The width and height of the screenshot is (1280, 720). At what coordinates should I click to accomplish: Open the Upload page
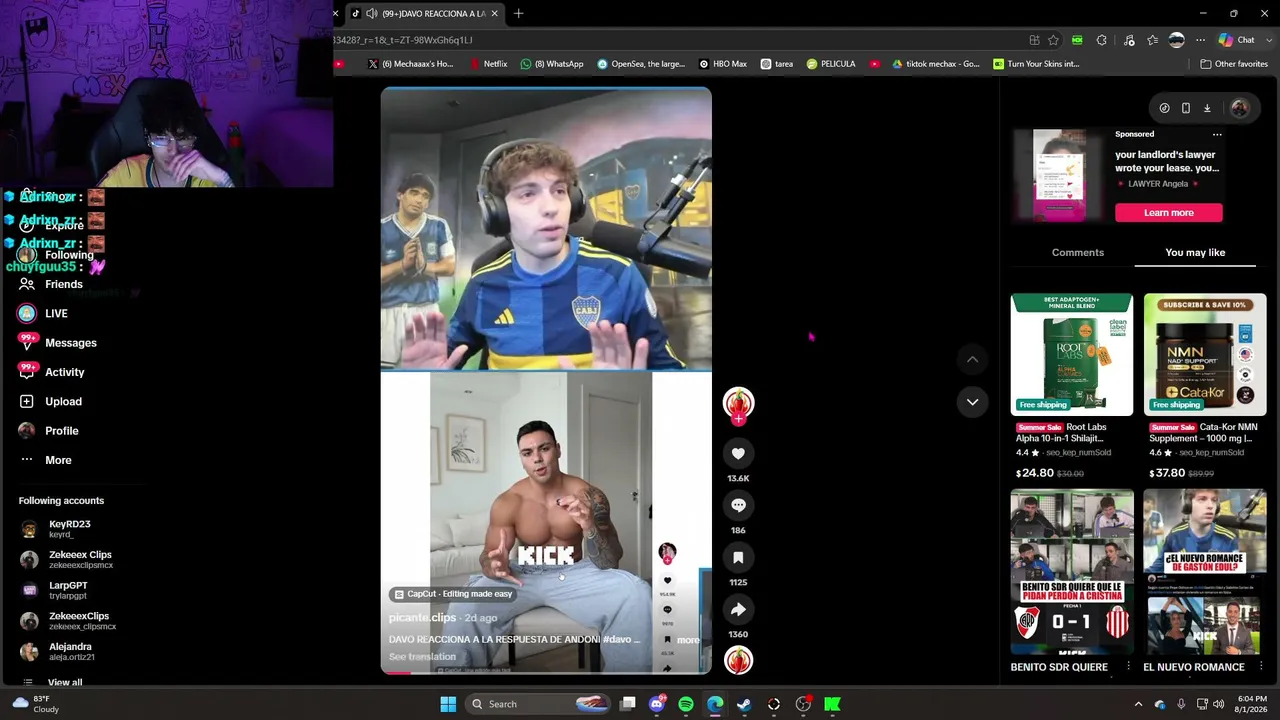tap(63, 402)
